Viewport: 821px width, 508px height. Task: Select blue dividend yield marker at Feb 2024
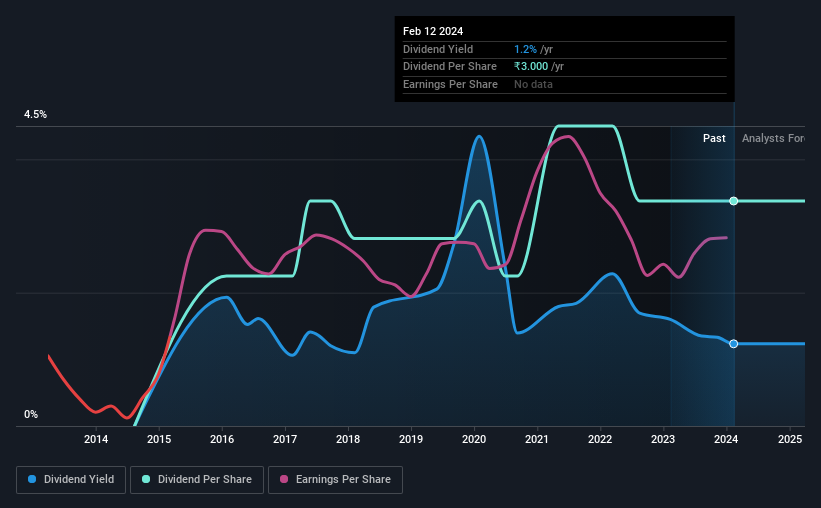(734, 344)
